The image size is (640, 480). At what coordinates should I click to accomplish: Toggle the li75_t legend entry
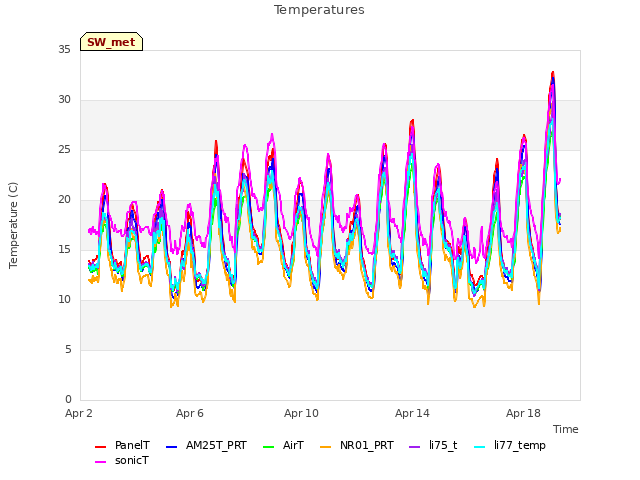click(433, 445)
